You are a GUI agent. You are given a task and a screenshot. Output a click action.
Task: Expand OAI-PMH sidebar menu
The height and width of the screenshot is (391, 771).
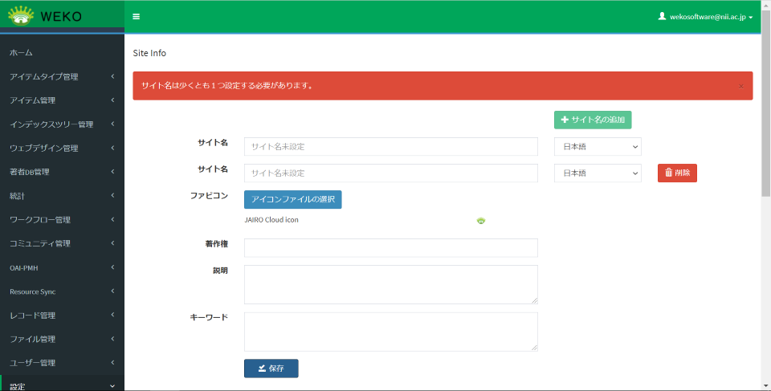pyautogui.click(x=62, y=268)
